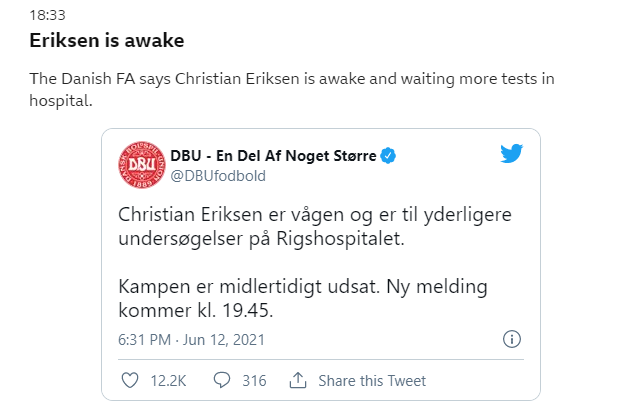The width and height of the screenshot is (634, 414).
Task: Click the word Rigshospitalet in the tweet
Action: (x=340, y=239)
